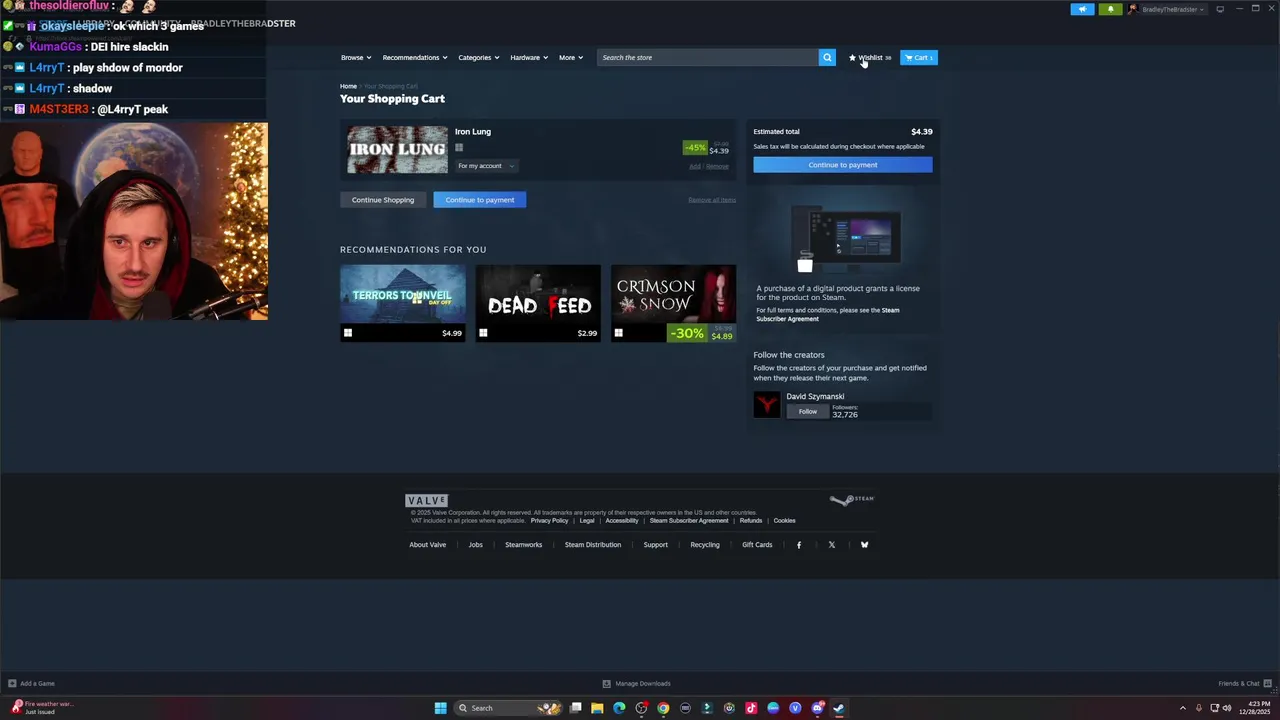
Task: Click the Steam icon in the taskbar
Action: (839, 708)
